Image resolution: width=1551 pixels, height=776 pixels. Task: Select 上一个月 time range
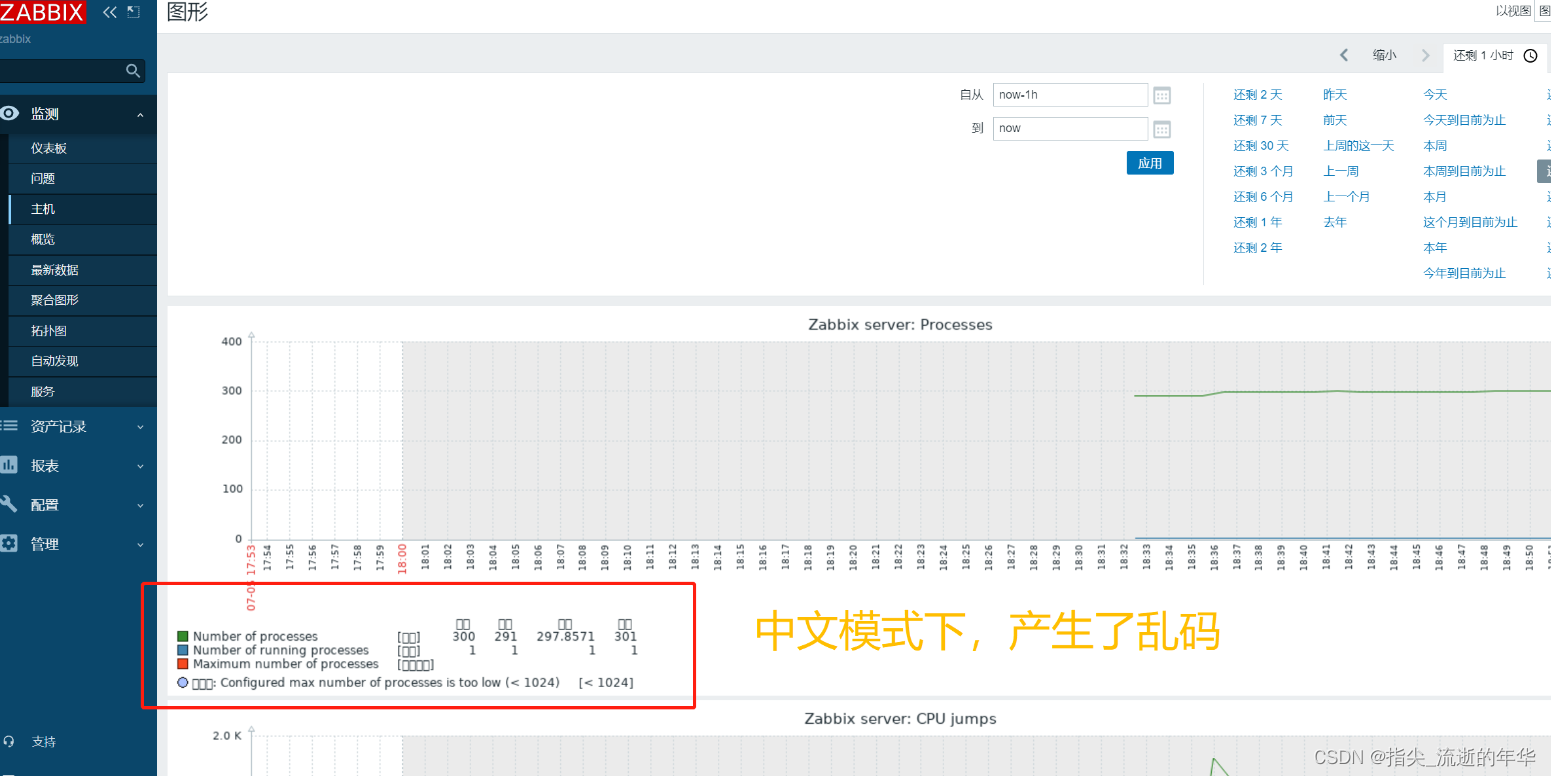(x=1347, y=197)
